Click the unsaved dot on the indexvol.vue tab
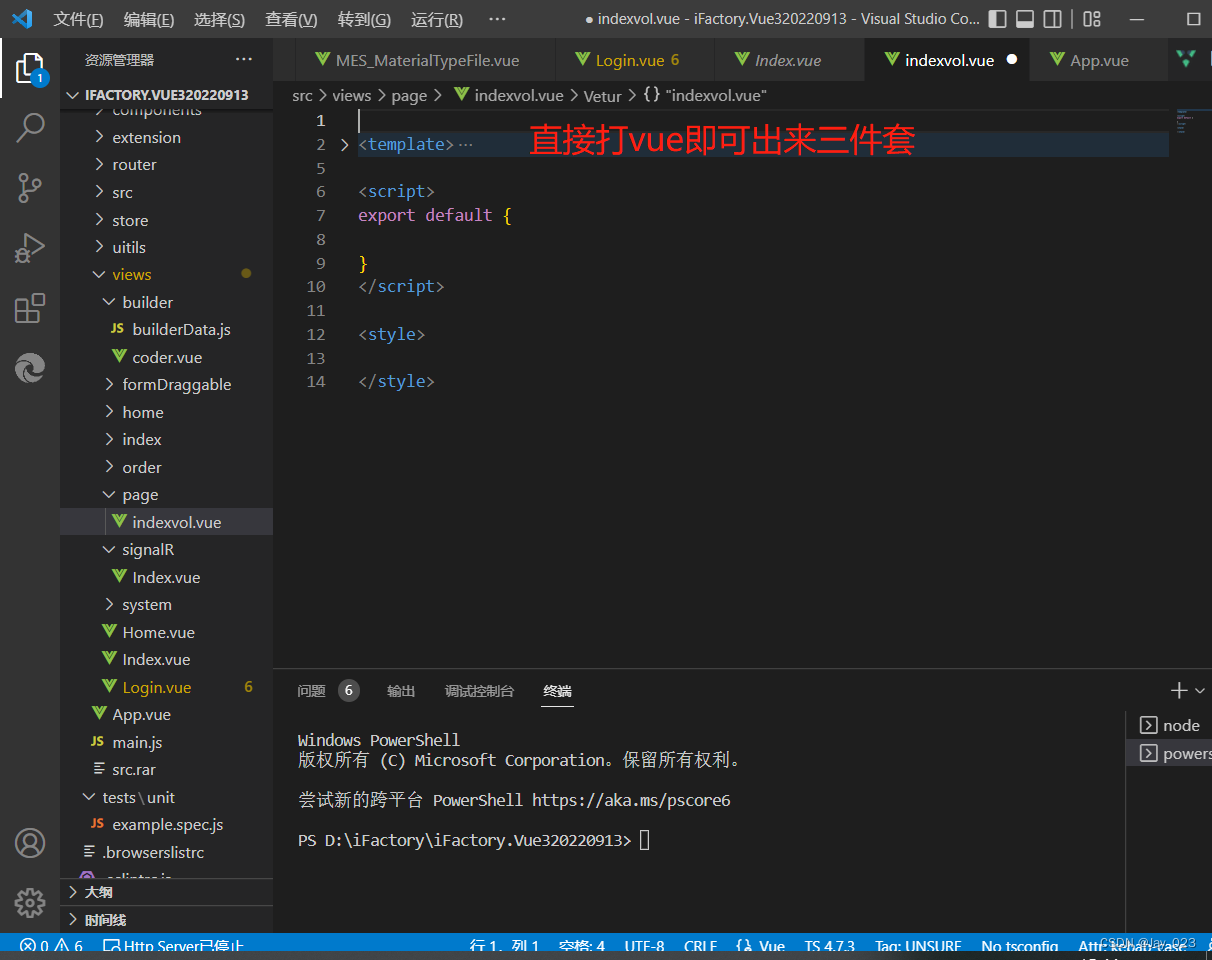The height and width of the screenshot is (960, 1212). [1011, 60]
